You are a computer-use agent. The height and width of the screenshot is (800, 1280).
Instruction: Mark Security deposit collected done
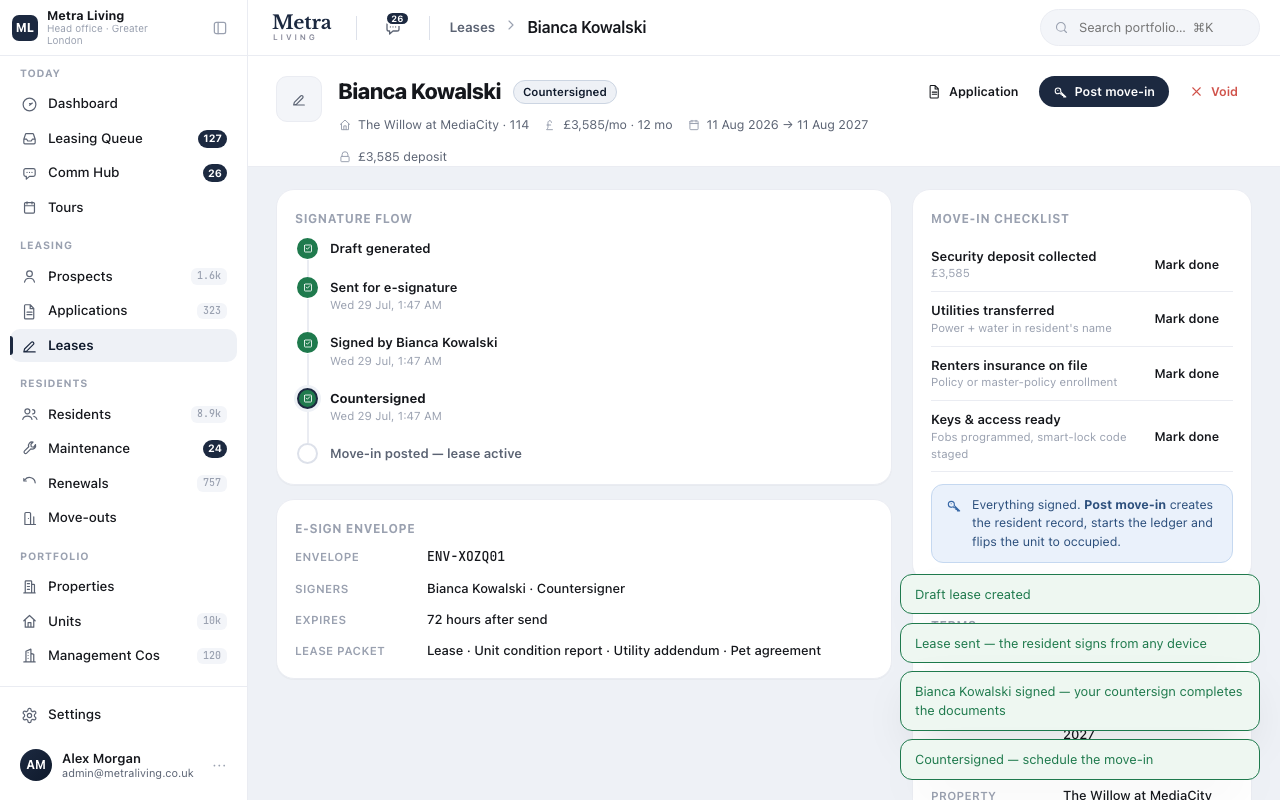click(x=1187, y=265)
